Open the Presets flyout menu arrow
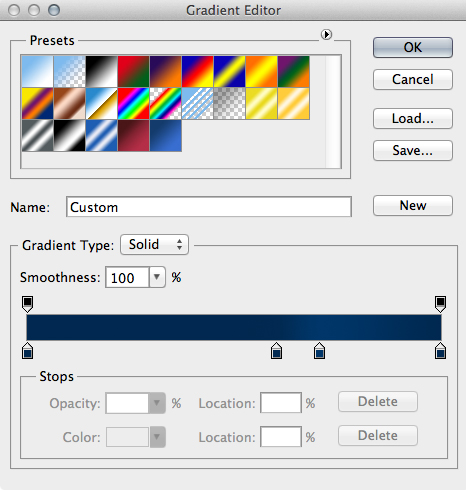466x490 pixels. [x=326, y=34]
